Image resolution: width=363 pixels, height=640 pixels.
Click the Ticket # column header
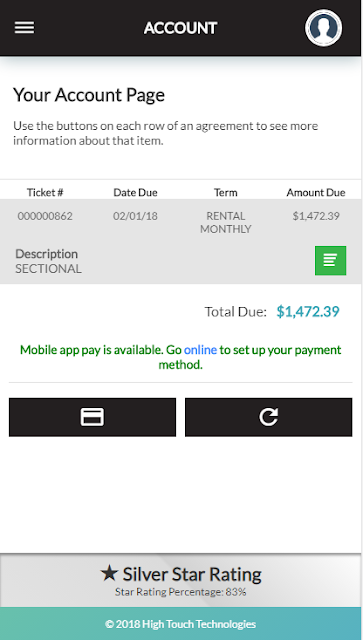point(45,192)
